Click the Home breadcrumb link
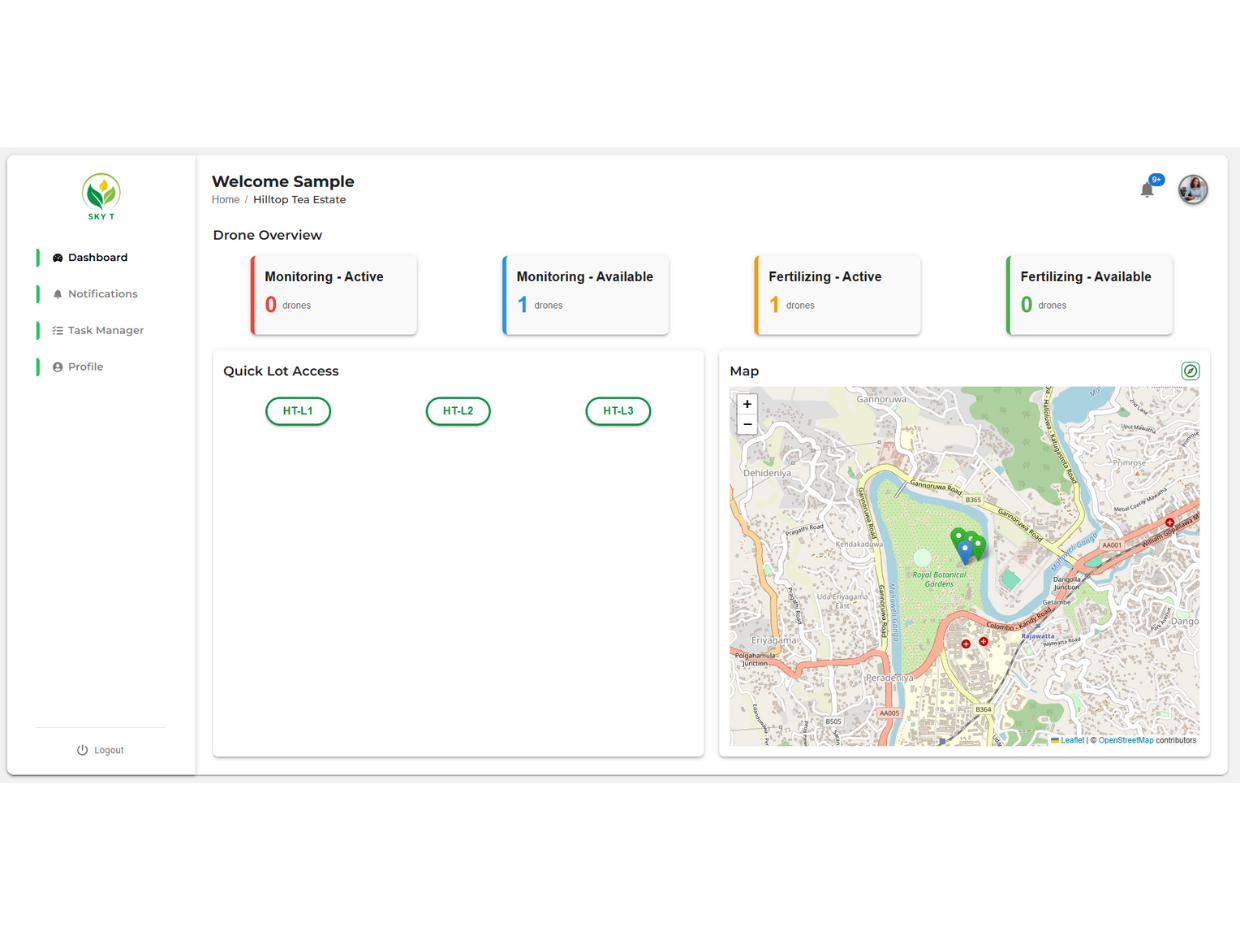 226,200
